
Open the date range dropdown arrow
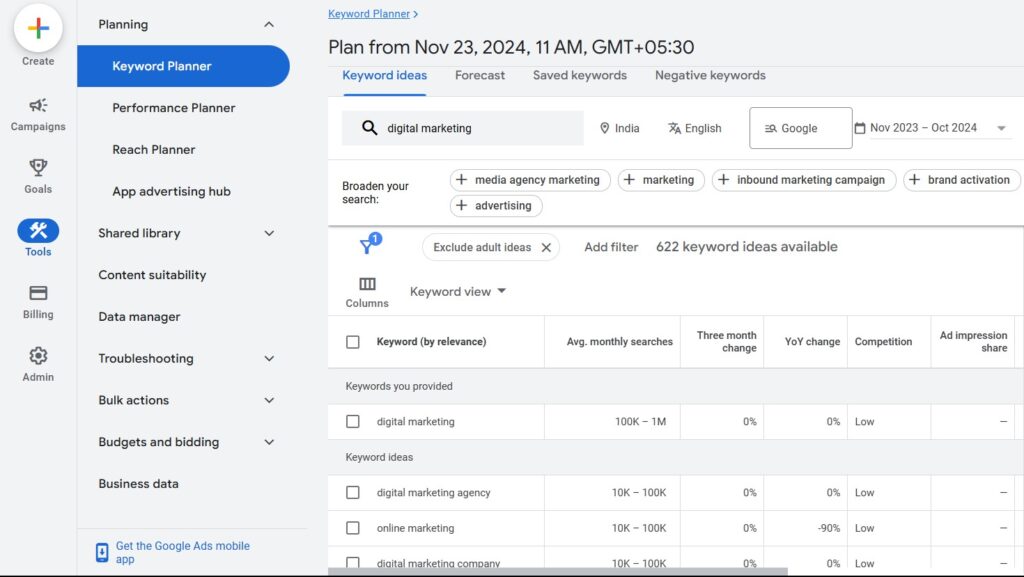[x=1001, y=128]
